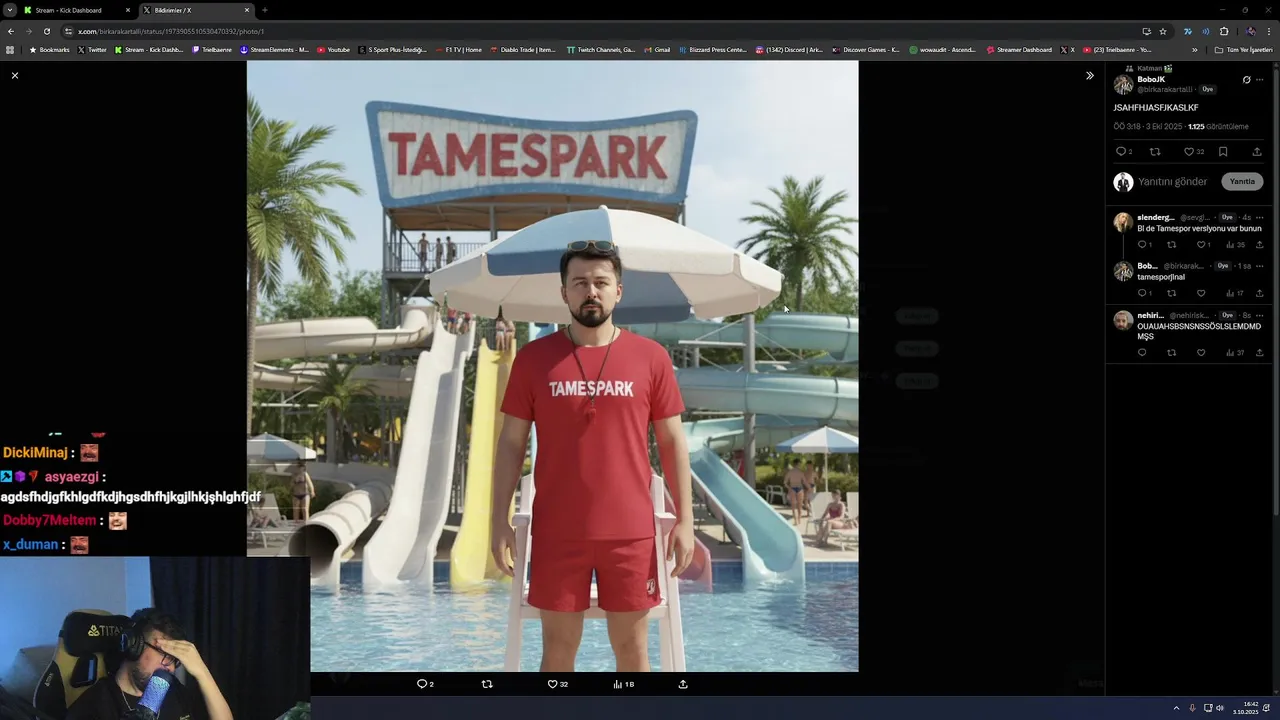Reply to the tamesporjinal comment

[1142, 293]
